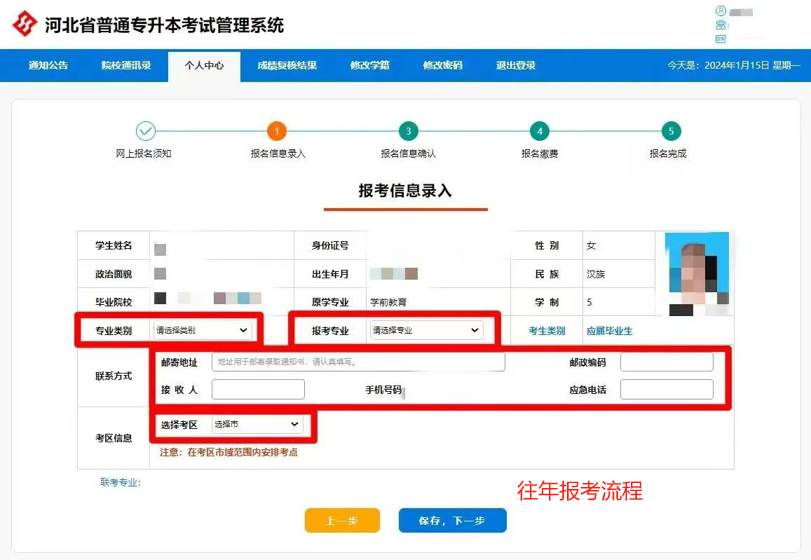This screenshot has width=811, height=560.
Task: Open the 选择考区 city dropdown
Action: point(257,424)
